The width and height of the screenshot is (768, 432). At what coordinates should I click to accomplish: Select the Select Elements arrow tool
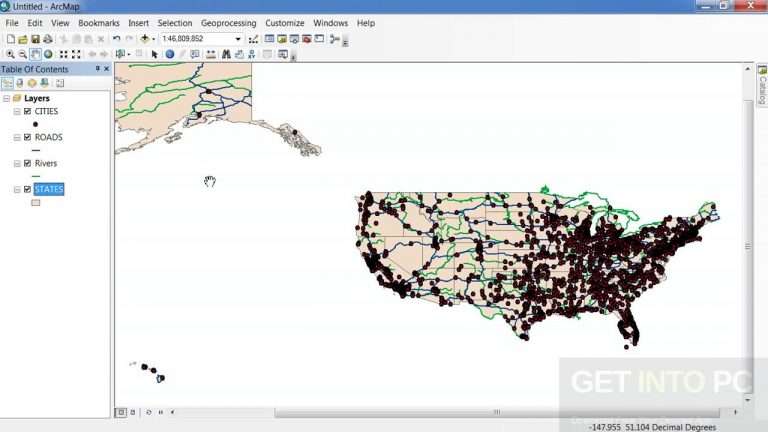click(x=155, y=54)
